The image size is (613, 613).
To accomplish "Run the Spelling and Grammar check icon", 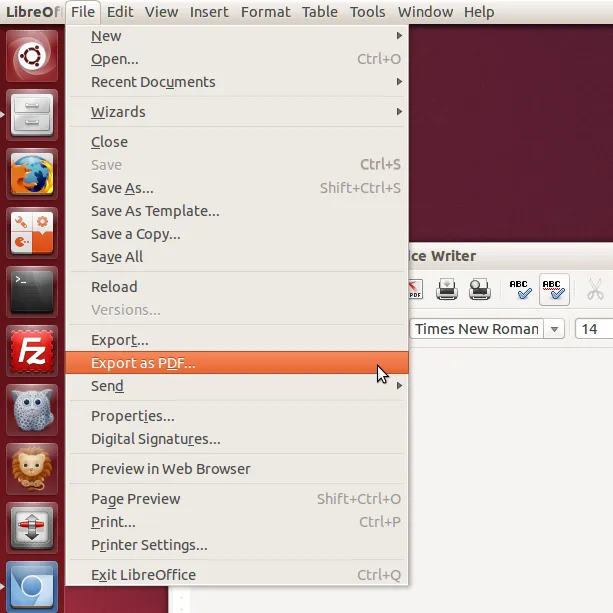I will (520, 290).
